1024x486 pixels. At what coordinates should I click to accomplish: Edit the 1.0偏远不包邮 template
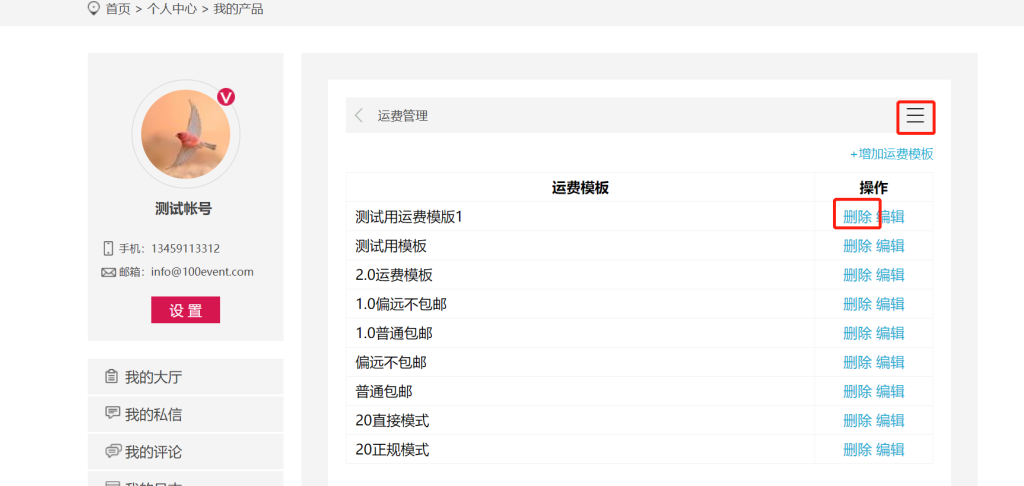click(x=890, y=304)
